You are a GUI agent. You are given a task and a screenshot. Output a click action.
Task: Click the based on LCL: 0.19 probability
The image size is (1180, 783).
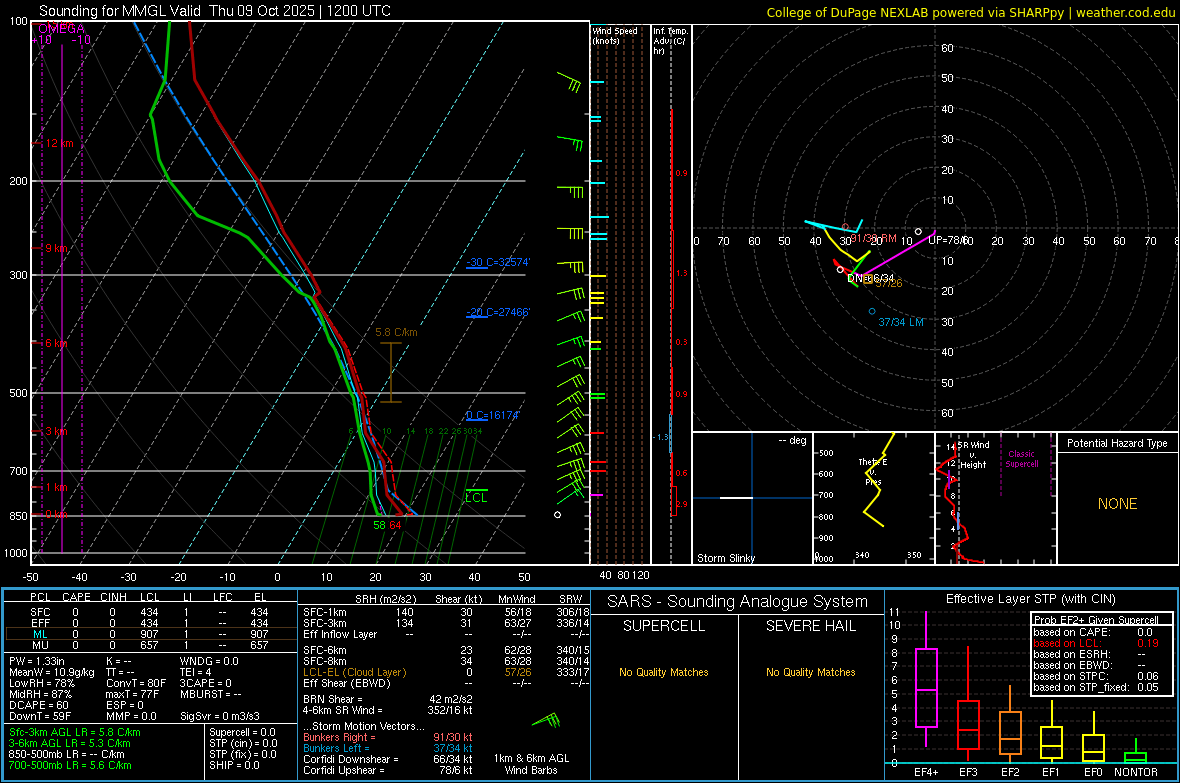click(1096, 644)
